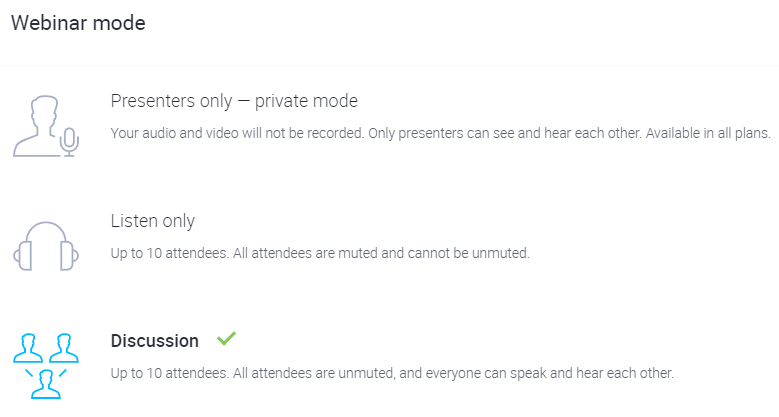The height and width of the screenshot is (417, 779).
Task: Select the Listen only mode title
Action: [x=153, y=221]
